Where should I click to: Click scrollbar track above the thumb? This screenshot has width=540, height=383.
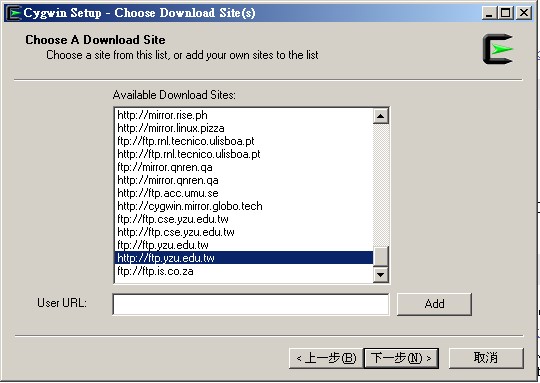point(381,185)
